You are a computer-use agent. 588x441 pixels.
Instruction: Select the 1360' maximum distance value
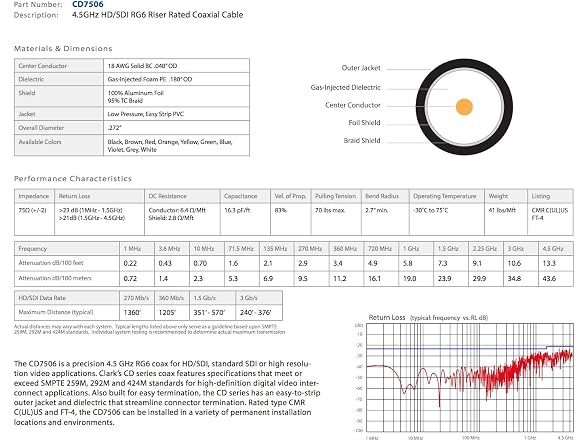click(132, 312)
